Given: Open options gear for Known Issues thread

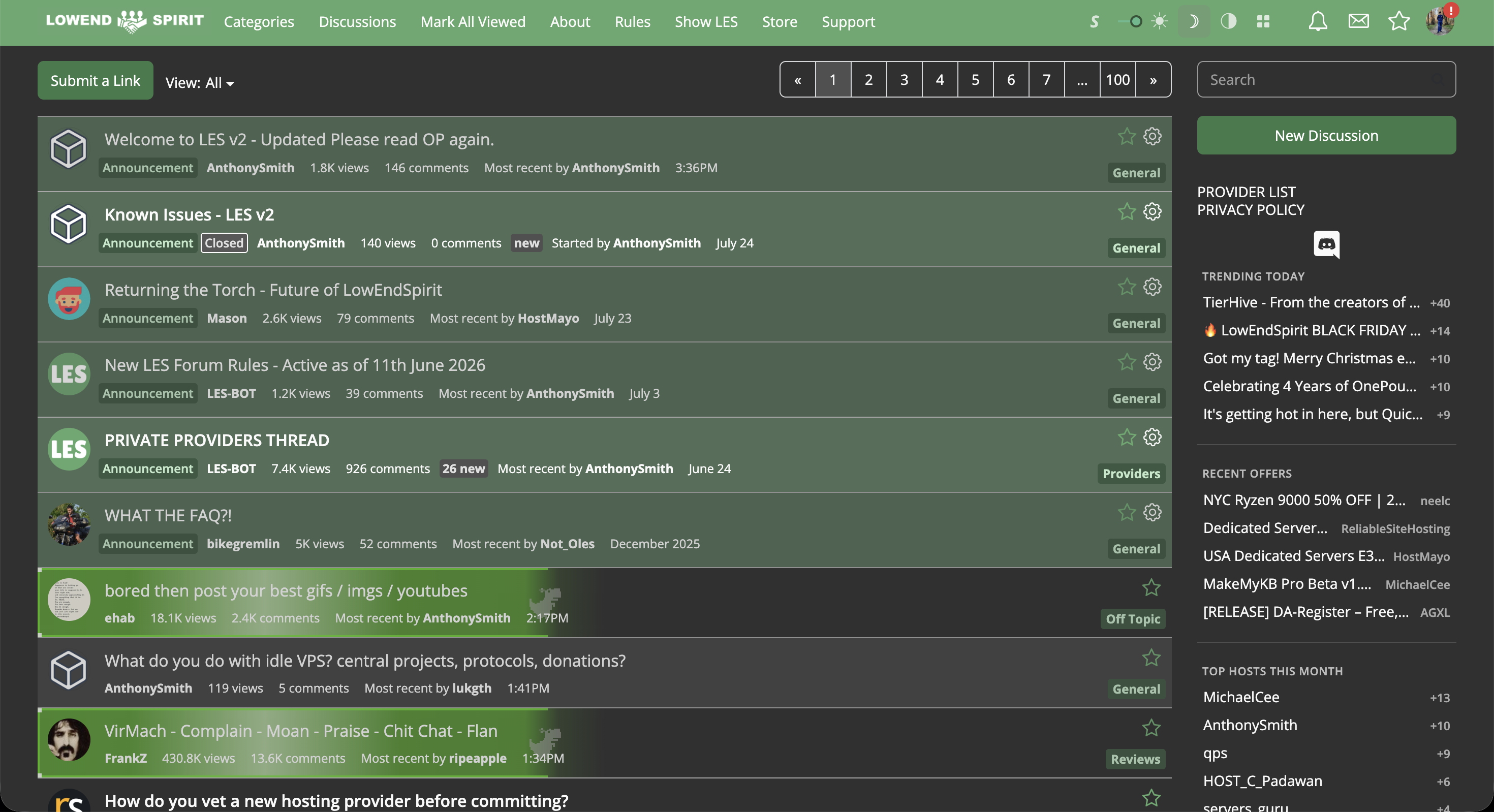Looking at the screenshot, I should click(x=1152, y=211).
